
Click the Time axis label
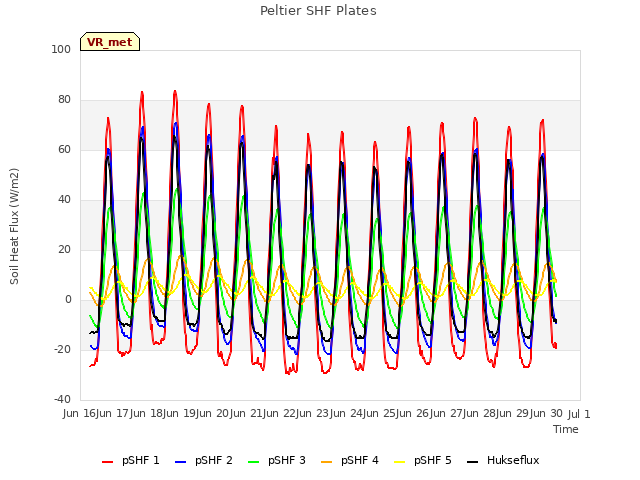[x=566, y=429]
